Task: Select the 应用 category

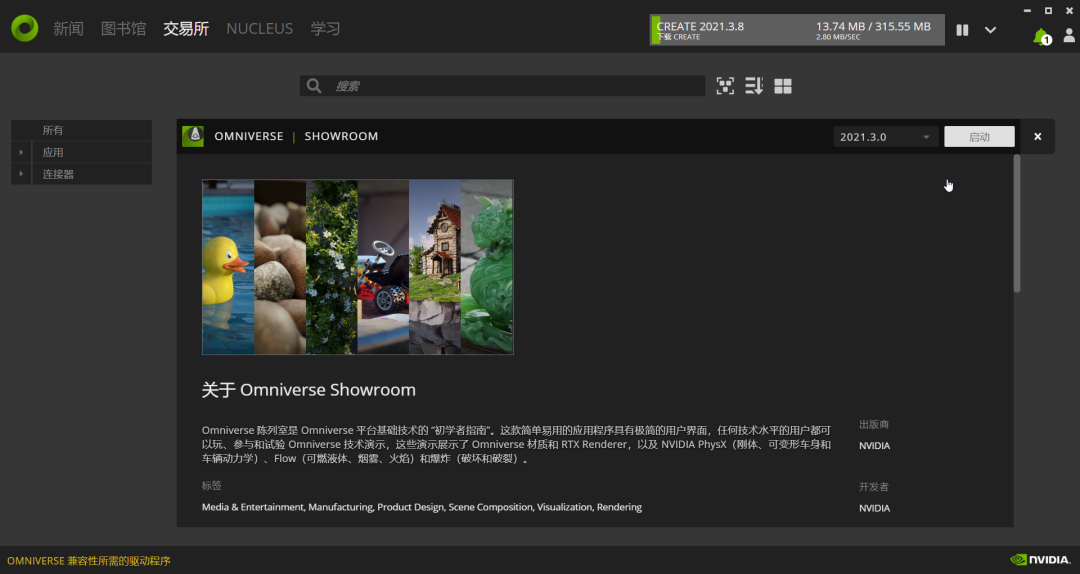Action: [92, 152]
